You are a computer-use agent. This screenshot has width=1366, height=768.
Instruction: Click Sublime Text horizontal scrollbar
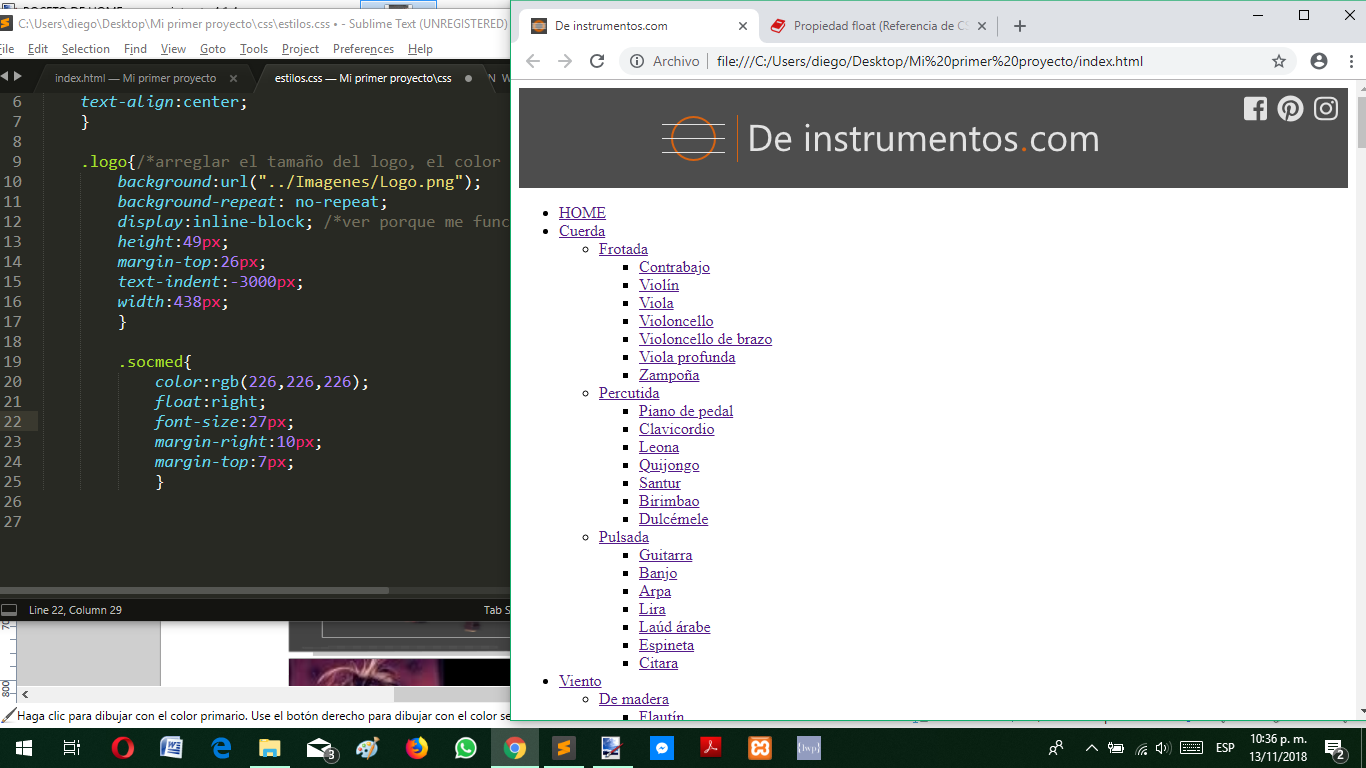(x=195, y=590)
